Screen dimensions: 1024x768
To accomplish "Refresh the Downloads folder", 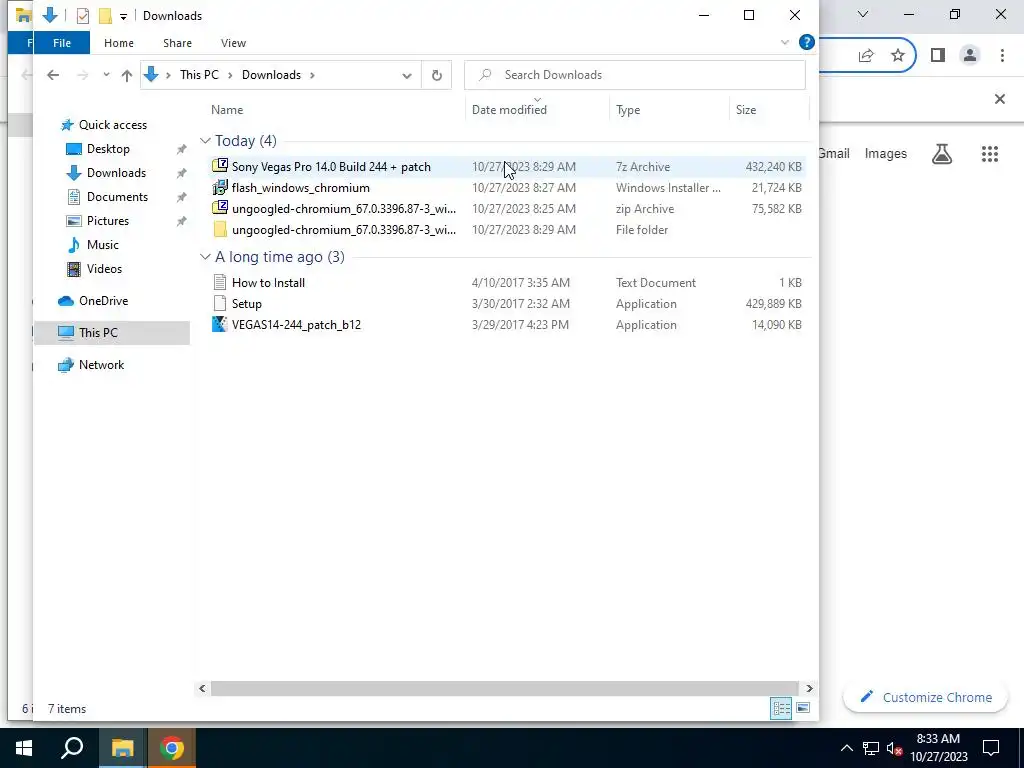I will click(x=437, y=75).
